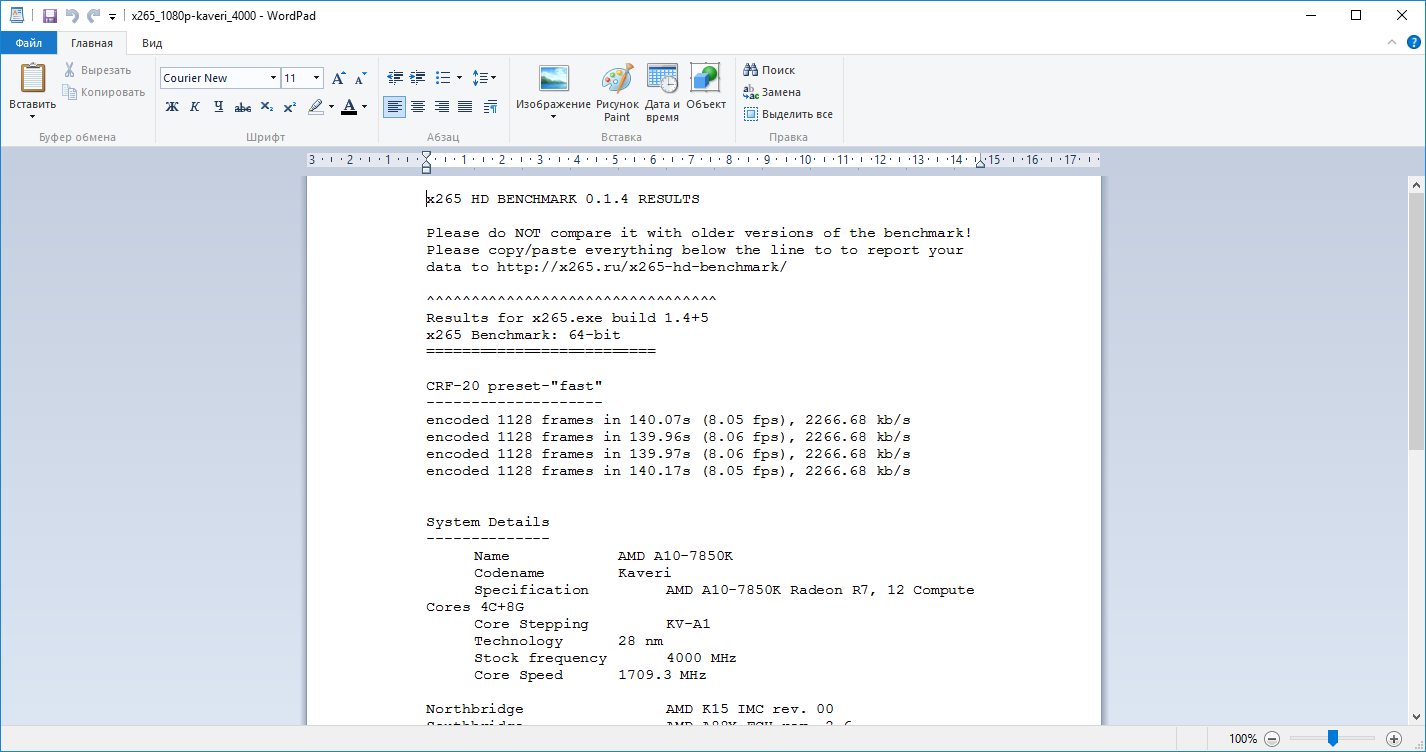1426x752 pixels.
Task: Insert date and time (Дата и время)
Action: click(x=662, y=92)
